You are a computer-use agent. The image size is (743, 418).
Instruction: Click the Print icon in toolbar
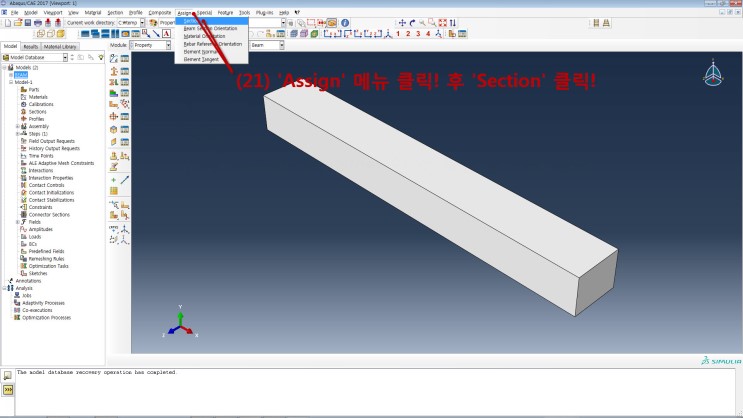[37, 23]
